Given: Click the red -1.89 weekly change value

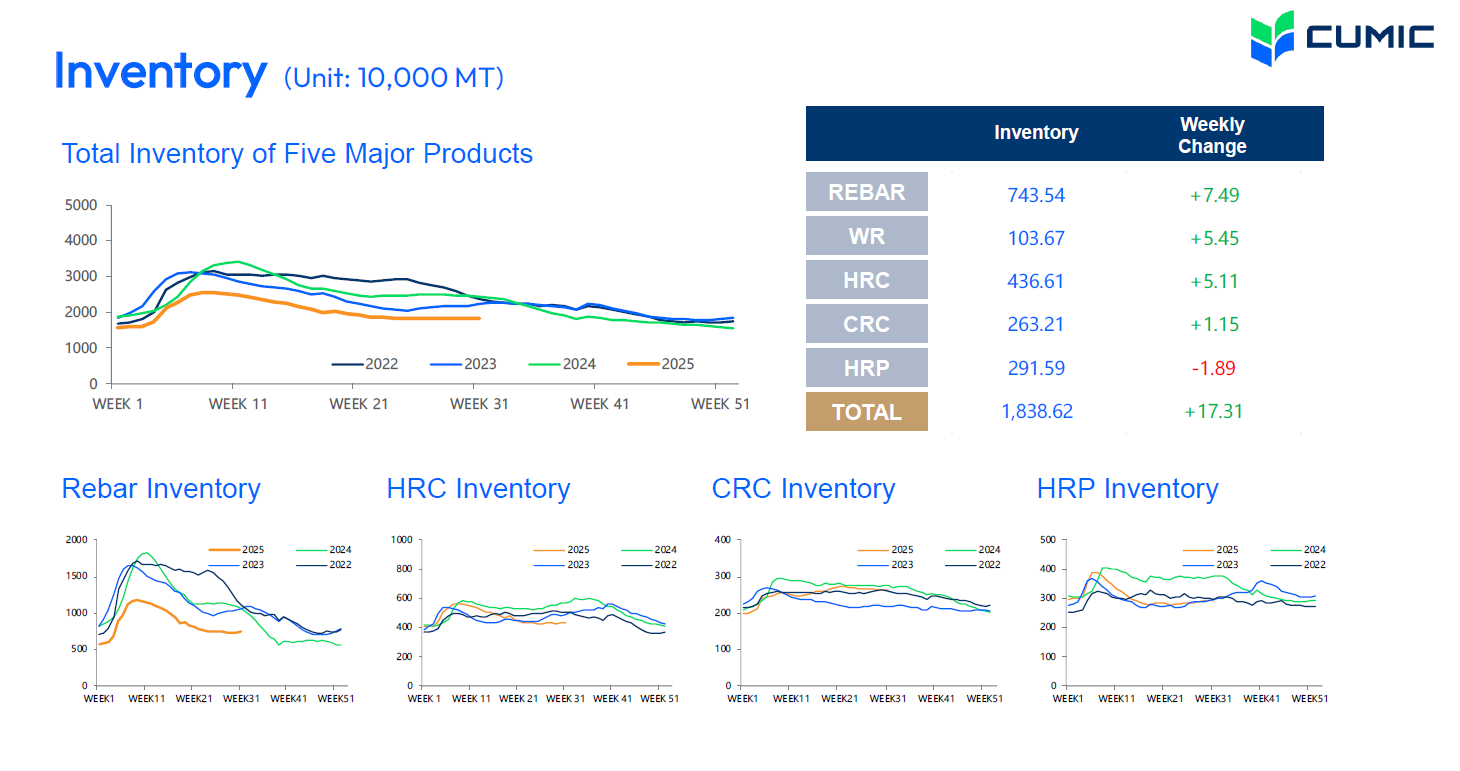Looking at the screenshot, I should 1213,368.
